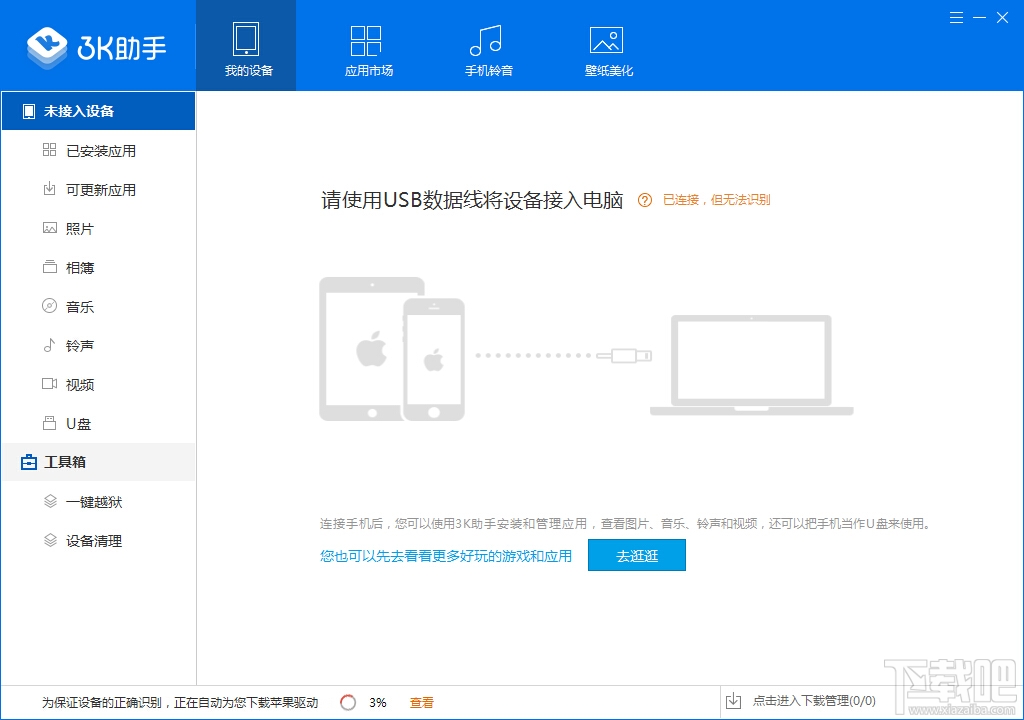
Task: Open the 我的设备 tab
Action: [x=246, y=46]
